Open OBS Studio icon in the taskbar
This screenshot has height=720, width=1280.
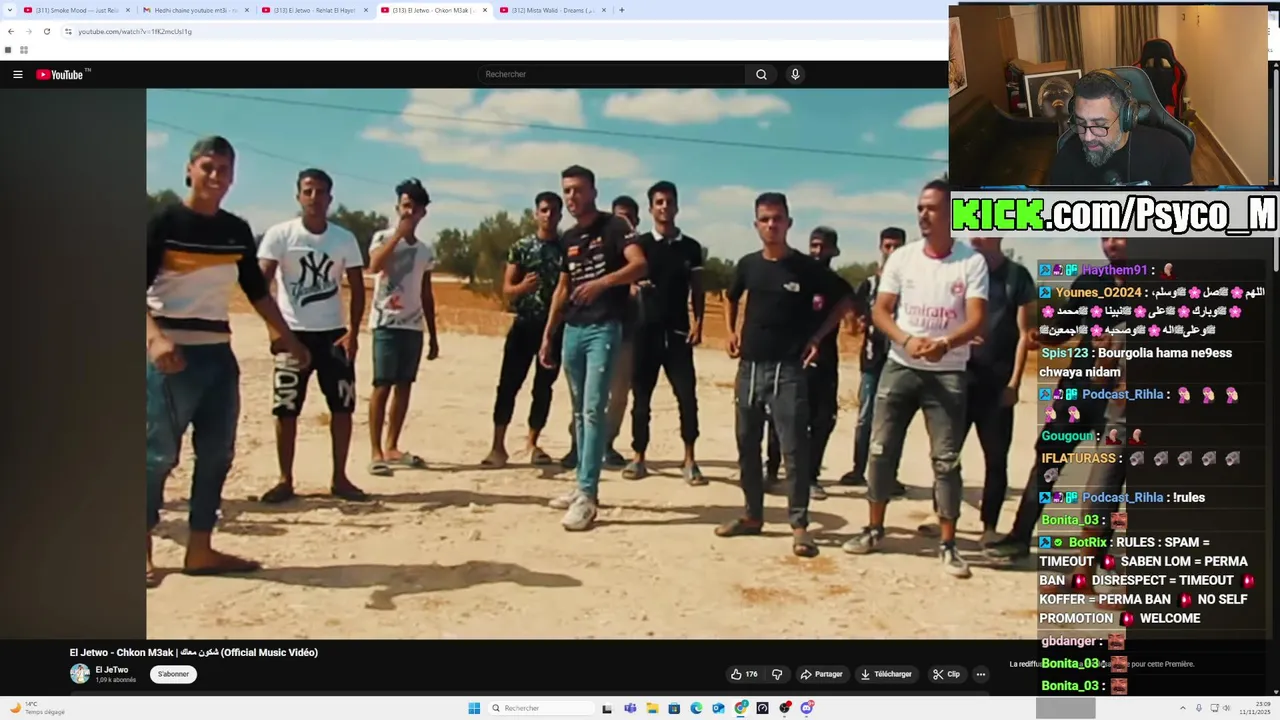pyautogui.click(x=785, y=708)
